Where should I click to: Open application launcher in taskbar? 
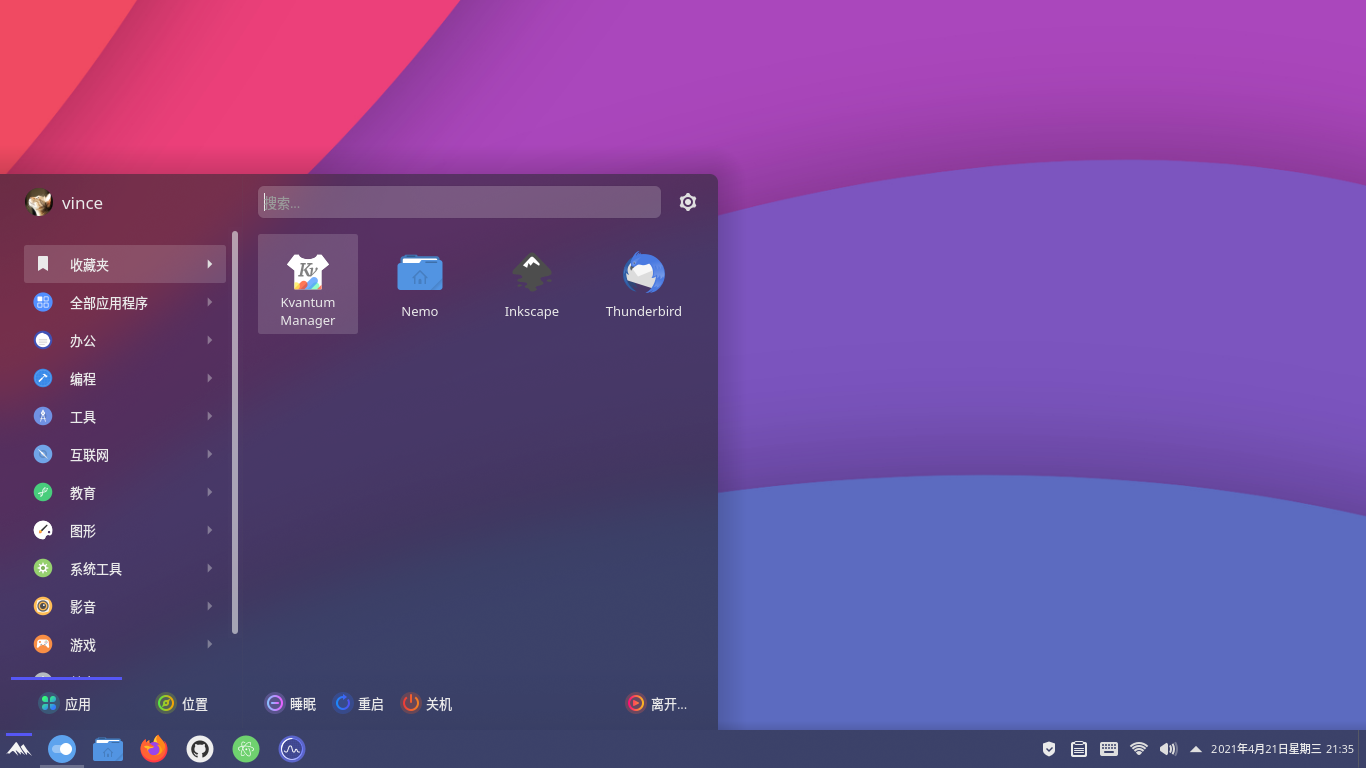click(19, 749)
